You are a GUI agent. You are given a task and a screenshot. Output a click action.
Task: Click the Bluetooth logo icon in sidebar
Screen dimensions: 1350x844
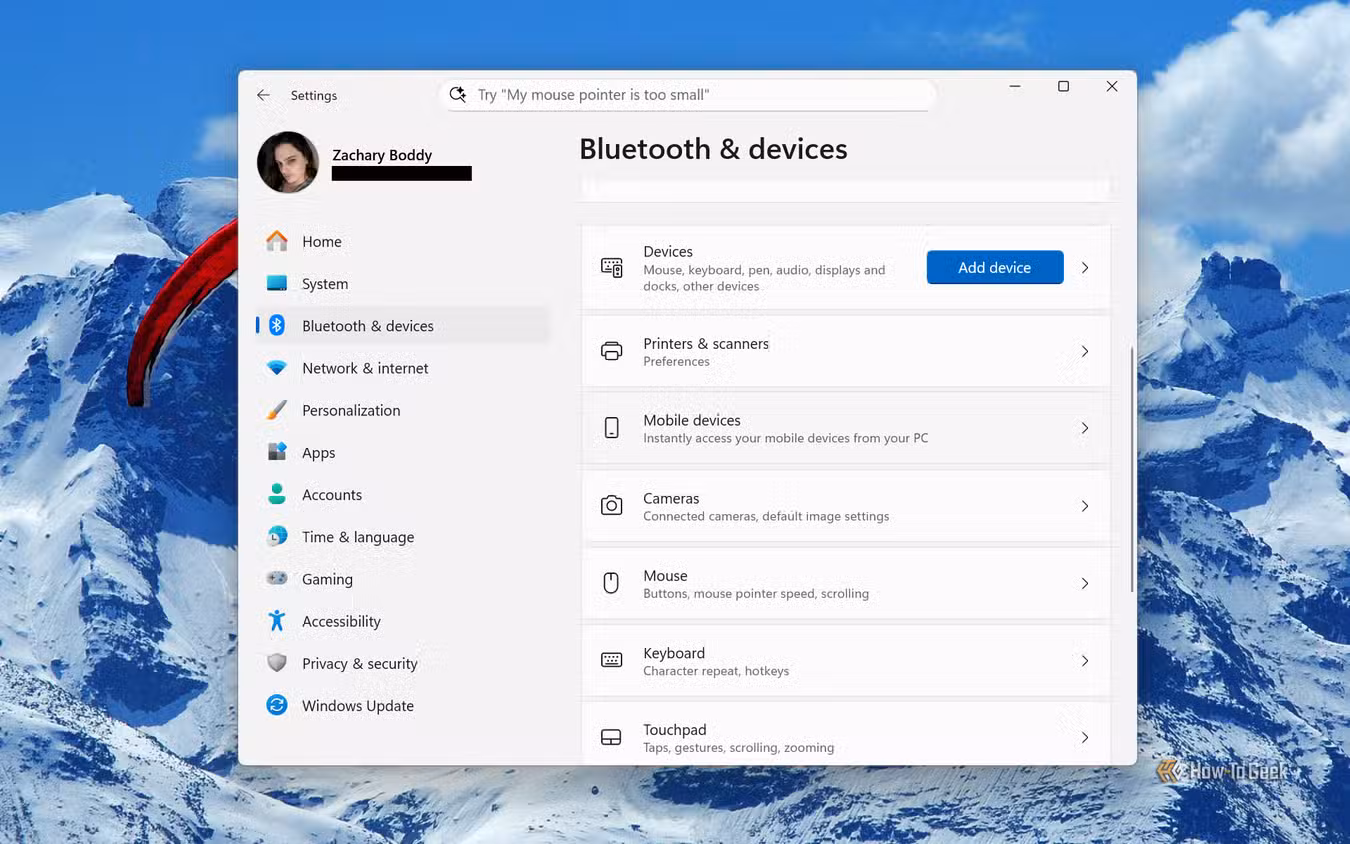click(277, 325)
